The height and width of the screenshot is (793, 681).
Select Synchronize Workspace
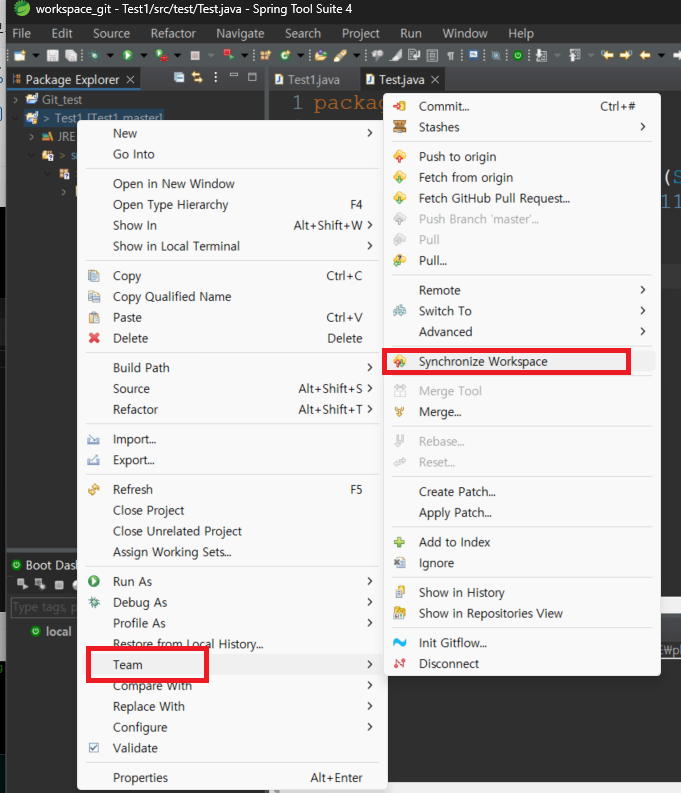coord(521,362)
